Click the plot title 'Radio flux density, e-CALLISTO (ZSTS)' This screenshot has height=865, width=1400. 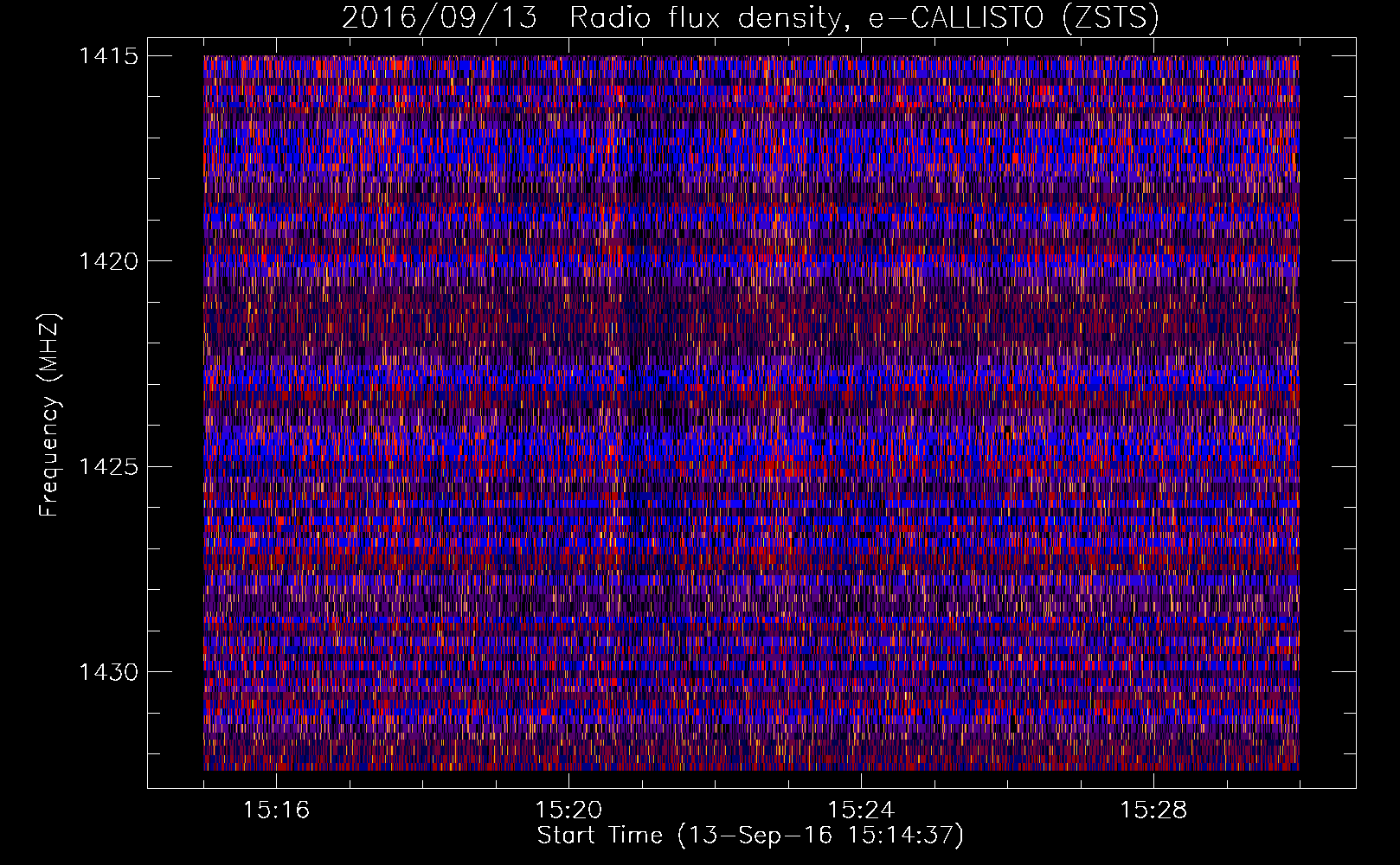tap(864, 18)
